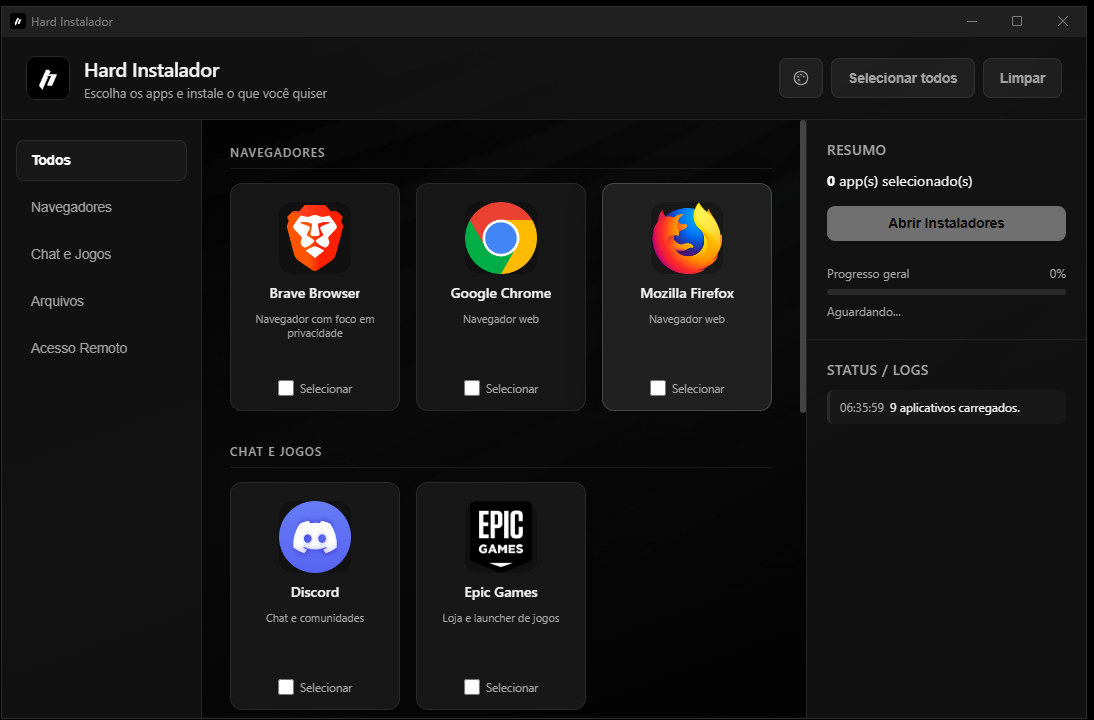Click the Brave Browser card title
The width and height of the screenshot is (1094, 720).
315,294
